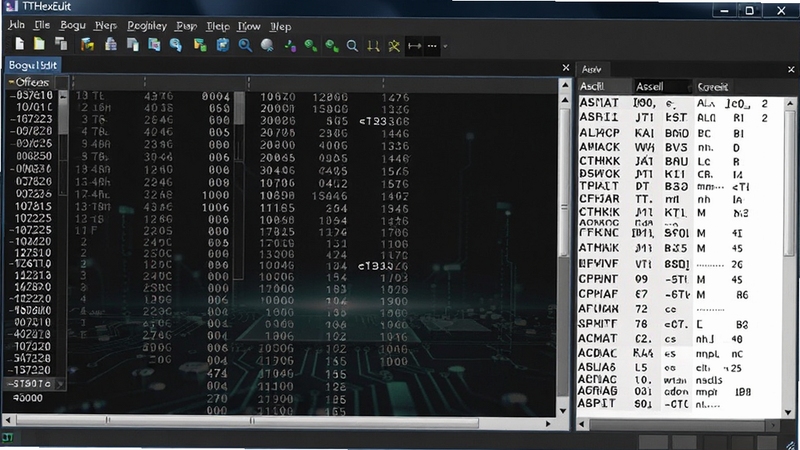Click hex view vertical scrollbar down arrow
The image size is (800, 450).
coord(563,410)
